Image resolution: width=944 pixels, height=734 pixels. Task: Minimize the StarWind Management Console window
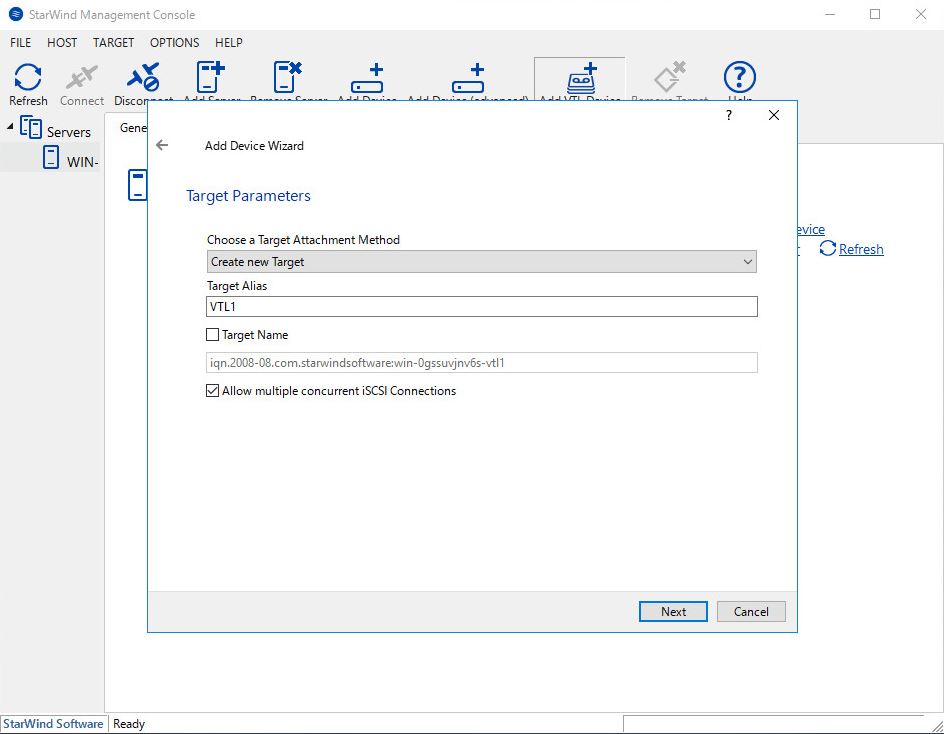pos(830,14)
